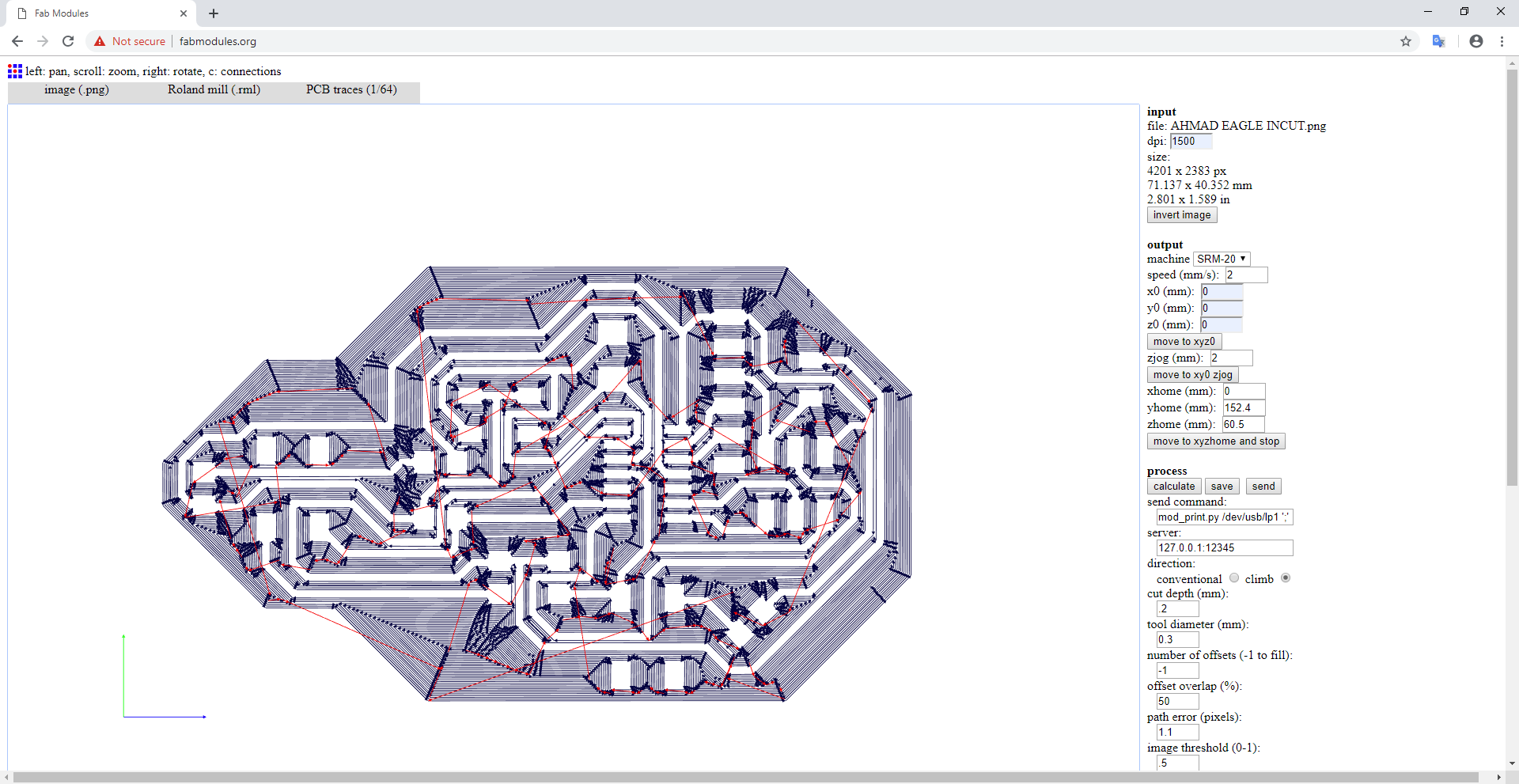Click the yhome (mm) field

1244,408
